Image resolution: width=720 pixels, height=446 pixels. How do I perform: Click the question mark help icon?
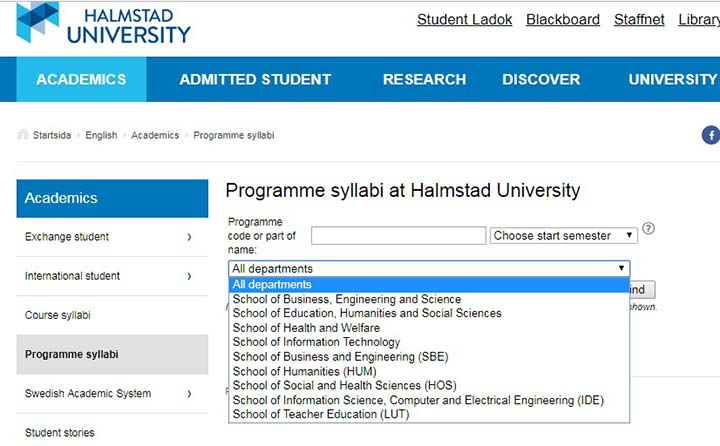tap(648, 228)
